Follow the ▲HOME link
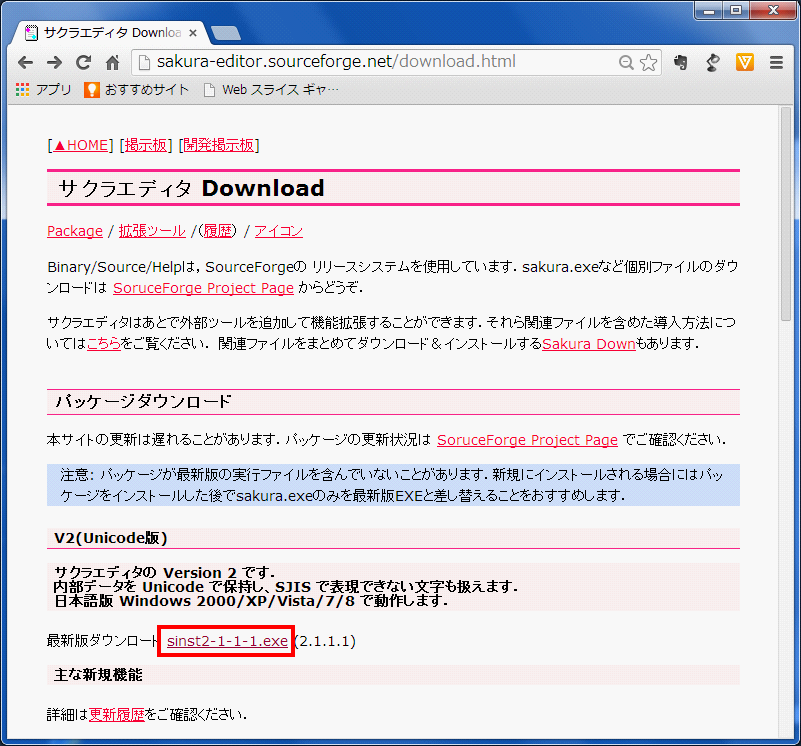This screenshot has height=746, width=801. click(x=81, y=145)
